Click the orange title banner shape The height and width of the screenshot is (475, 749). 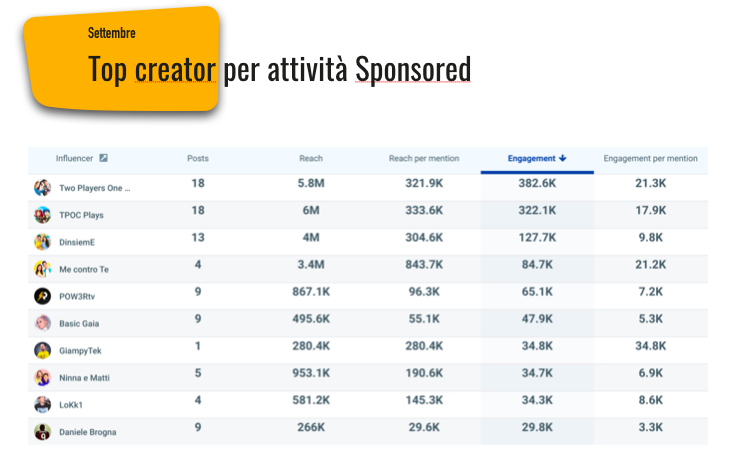point(123,60)
